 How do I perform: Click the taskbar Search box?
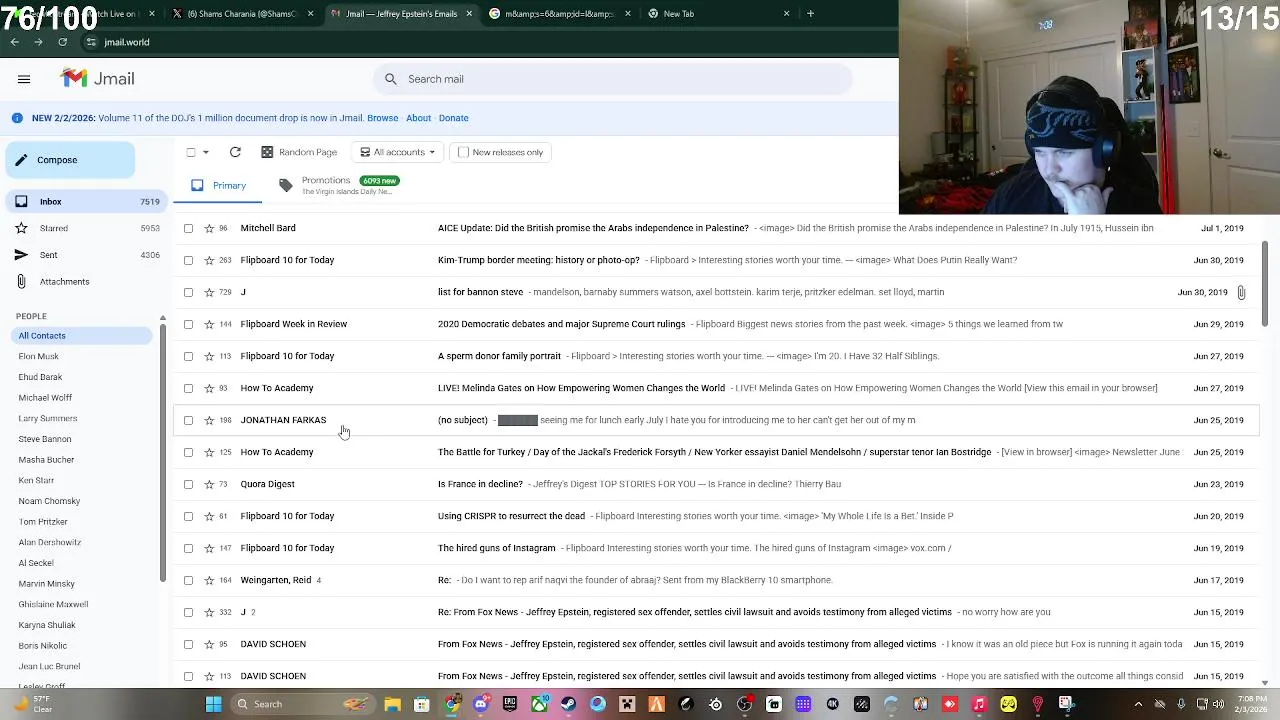click(304, 704)
